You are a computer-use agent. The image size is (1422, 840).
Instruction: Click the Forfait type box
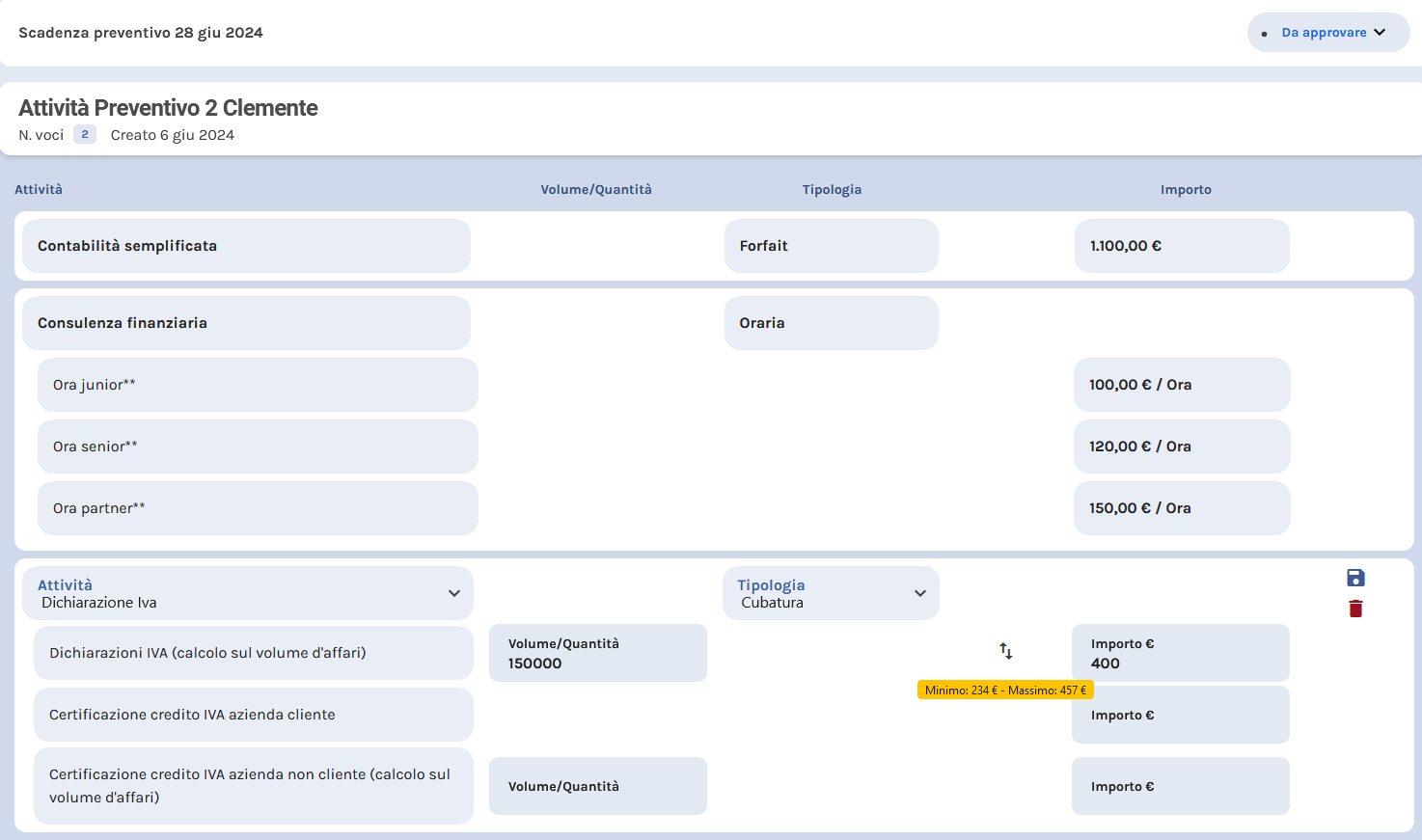(x=831, y=246)
